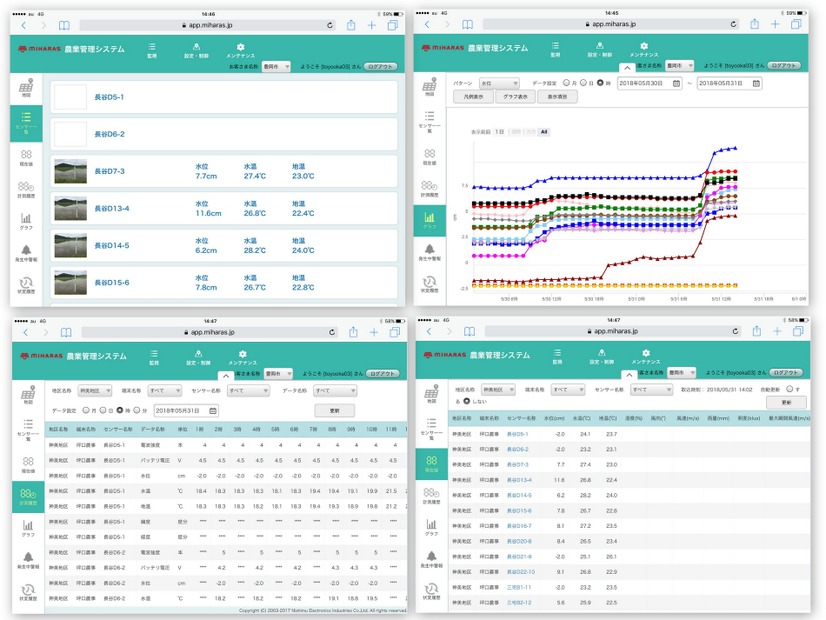Add new Safari tab in sensor list screen

[371, 25]
